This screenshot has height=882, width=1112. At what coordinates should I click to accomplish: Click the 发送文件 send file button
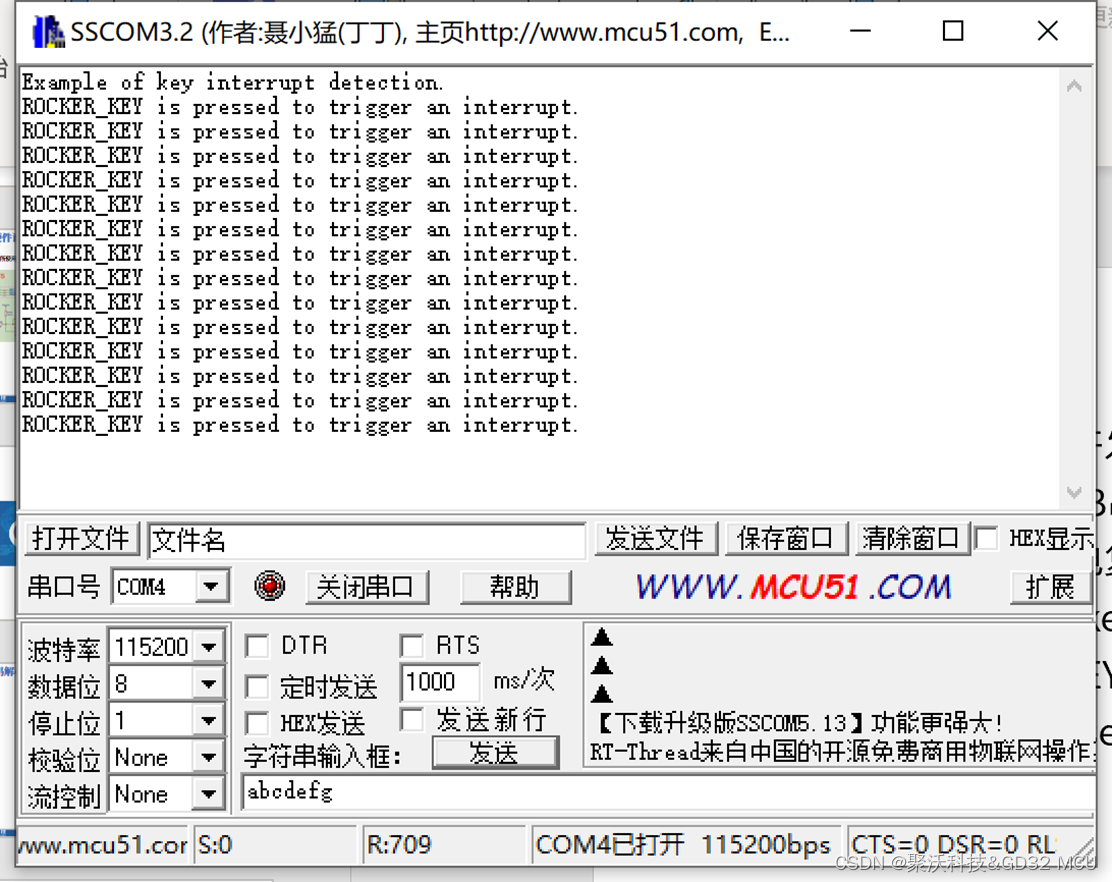[x=655, y=539]
